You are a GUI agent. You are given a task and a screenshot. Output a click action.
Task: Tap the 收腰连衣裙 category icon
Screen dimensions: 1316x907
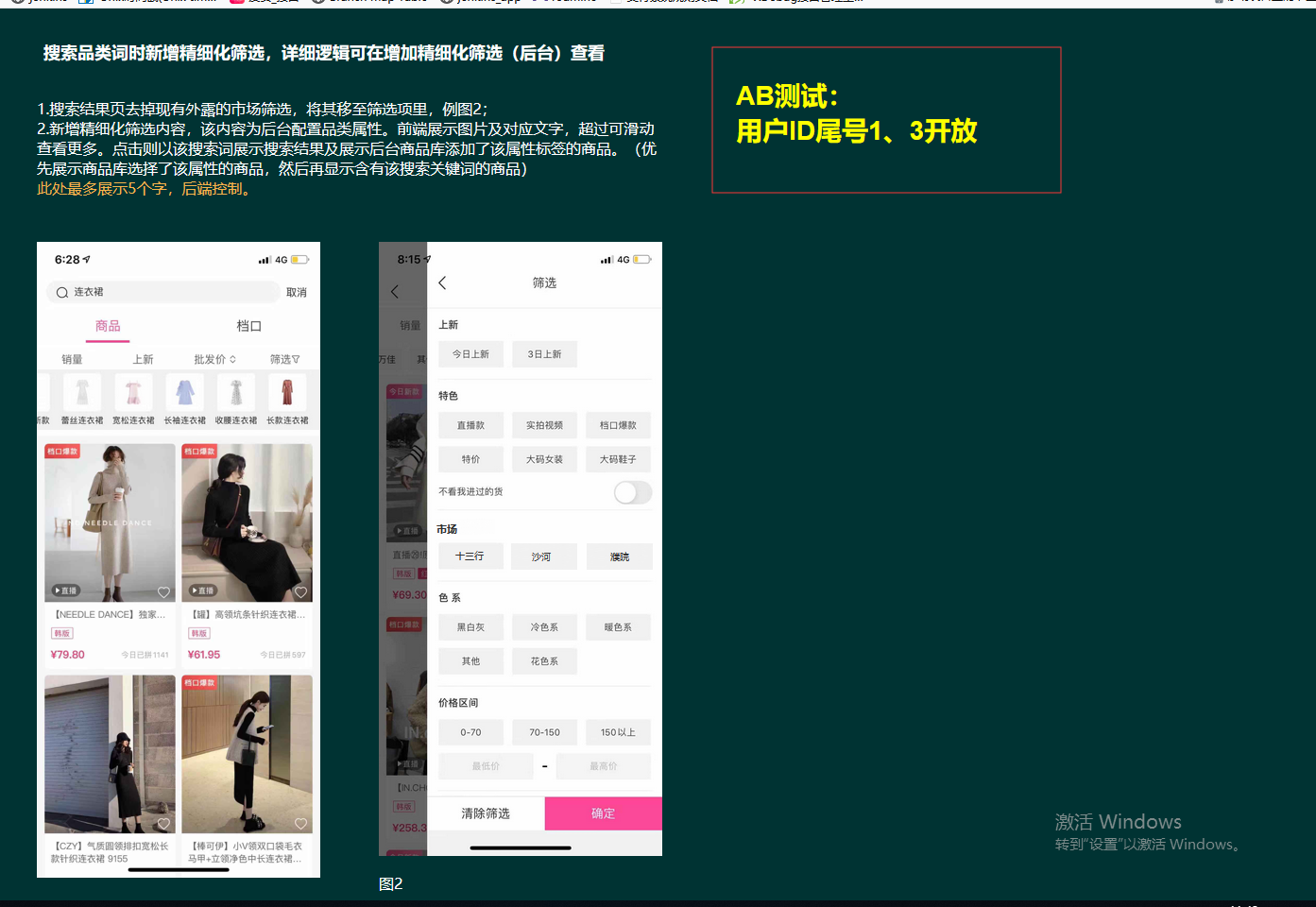[236, 392]
